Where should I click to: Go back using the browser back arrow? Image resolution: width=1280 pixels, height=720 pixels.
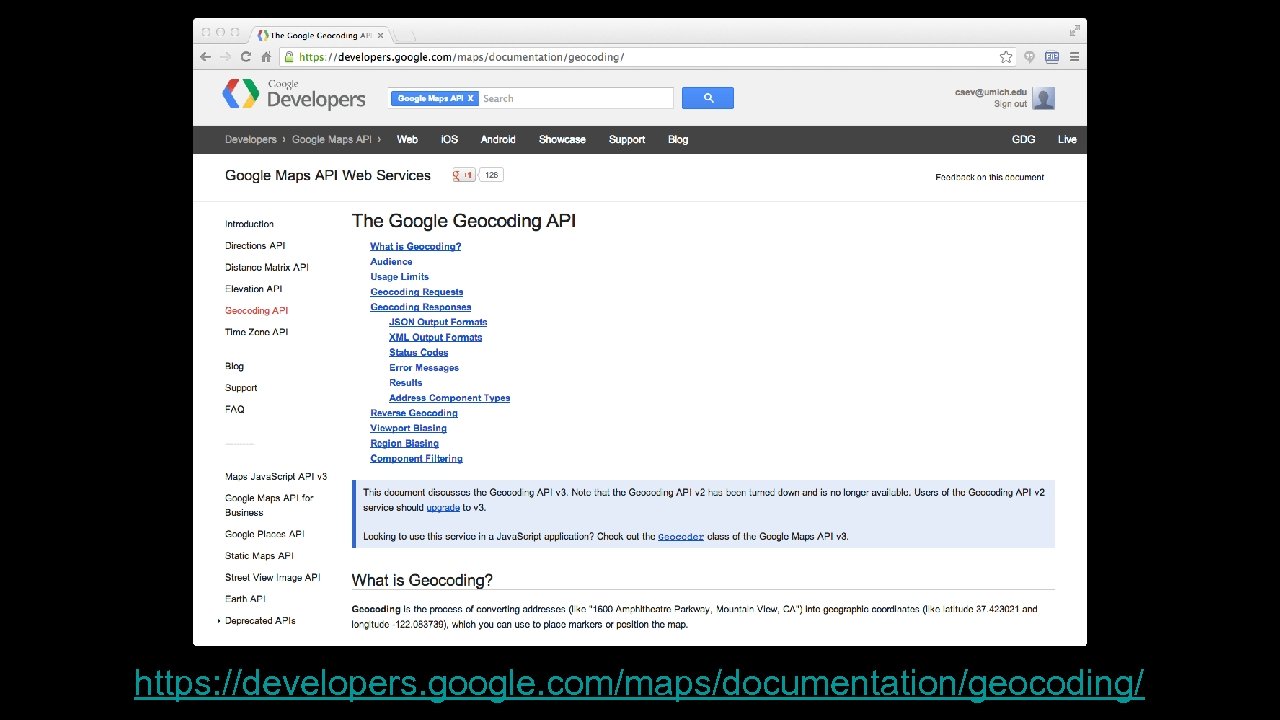coord(206,57)
